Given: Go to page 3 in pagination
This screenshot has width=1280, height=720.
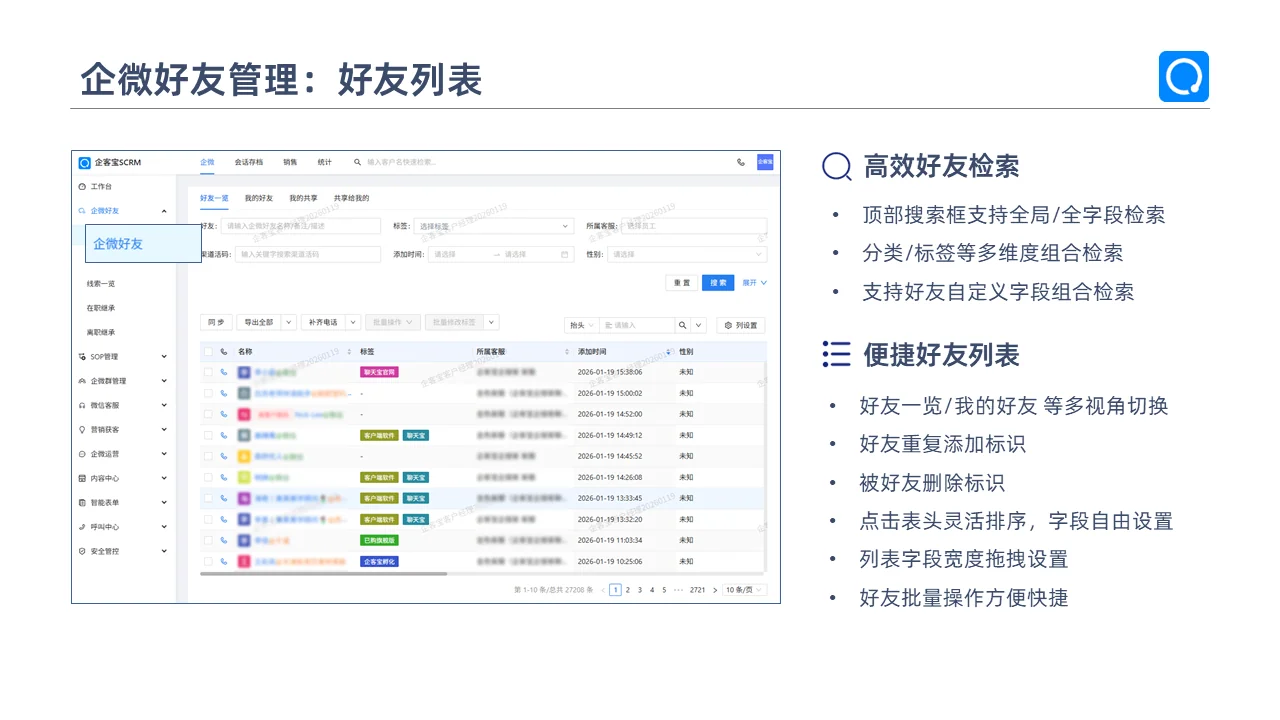Looking at the screenshot, I should (x=640, y=590).
